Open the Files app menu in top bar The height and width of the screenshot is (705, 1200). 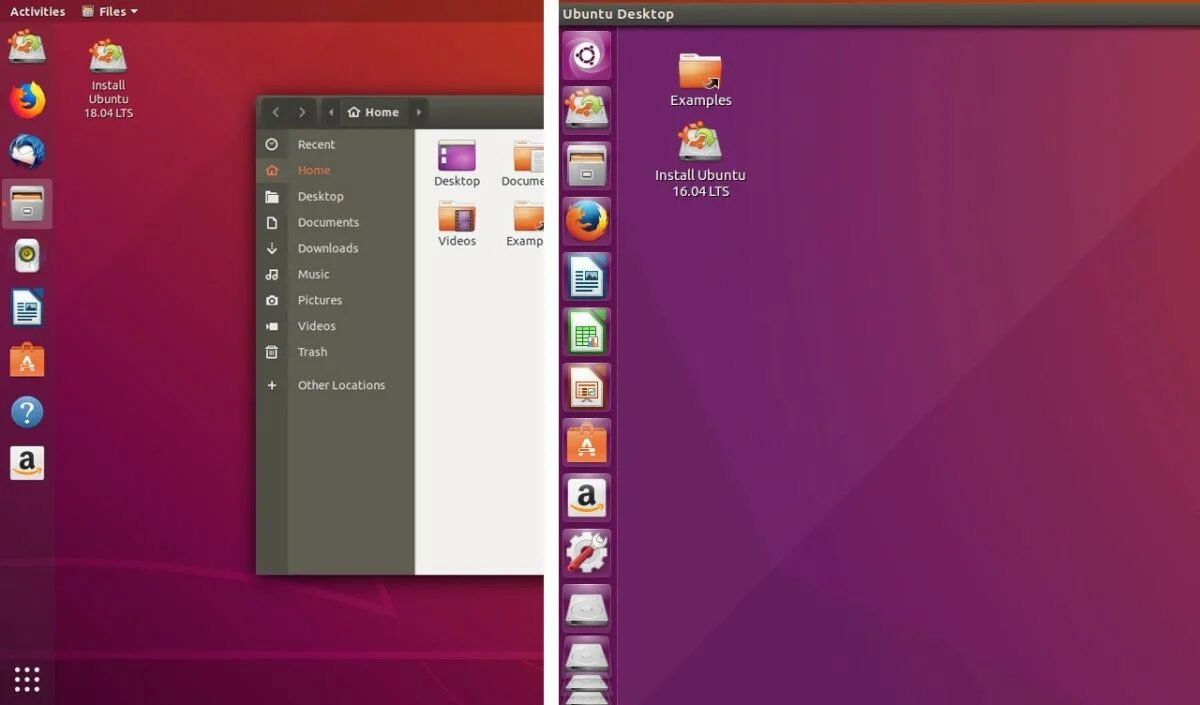click(x=110, y=11)
